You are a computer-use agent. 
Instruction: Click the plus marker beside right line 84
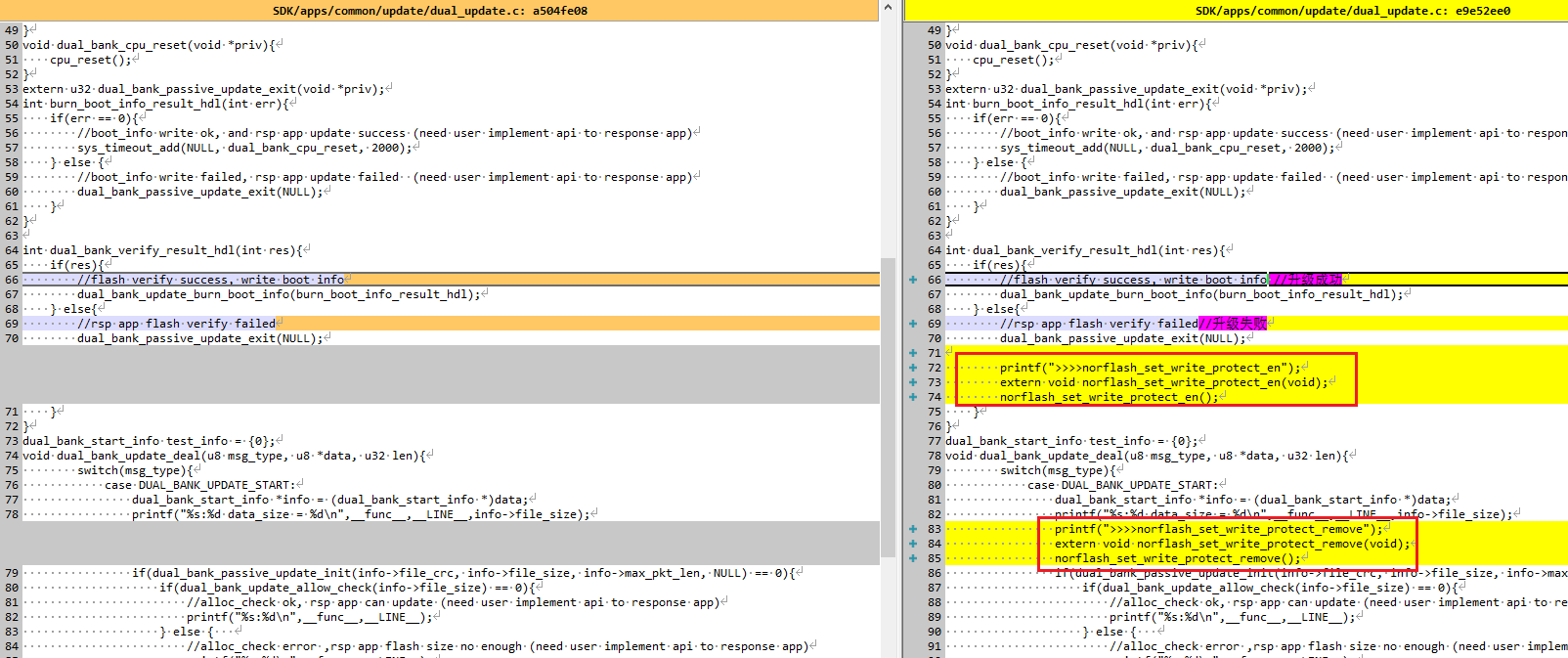point(913,544)
